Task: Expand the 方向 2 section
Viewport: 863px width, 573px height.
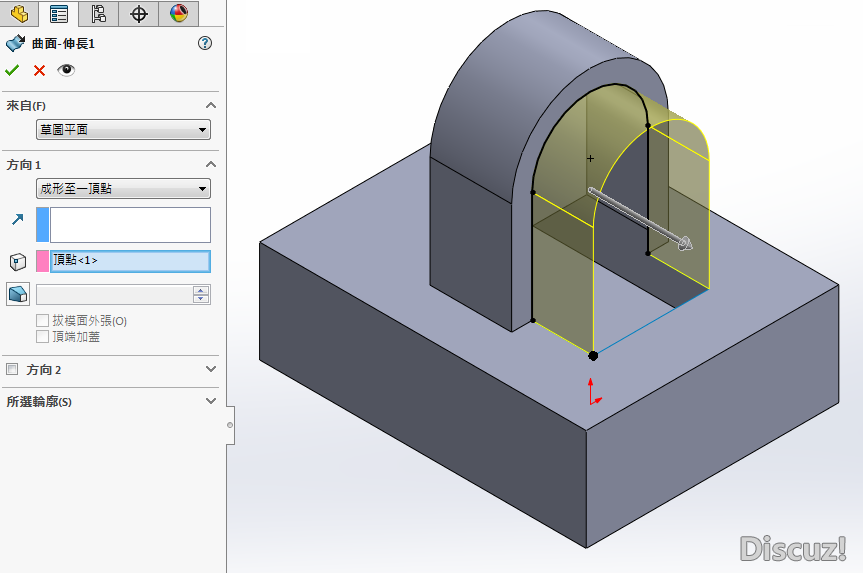Action: point(210,369)
